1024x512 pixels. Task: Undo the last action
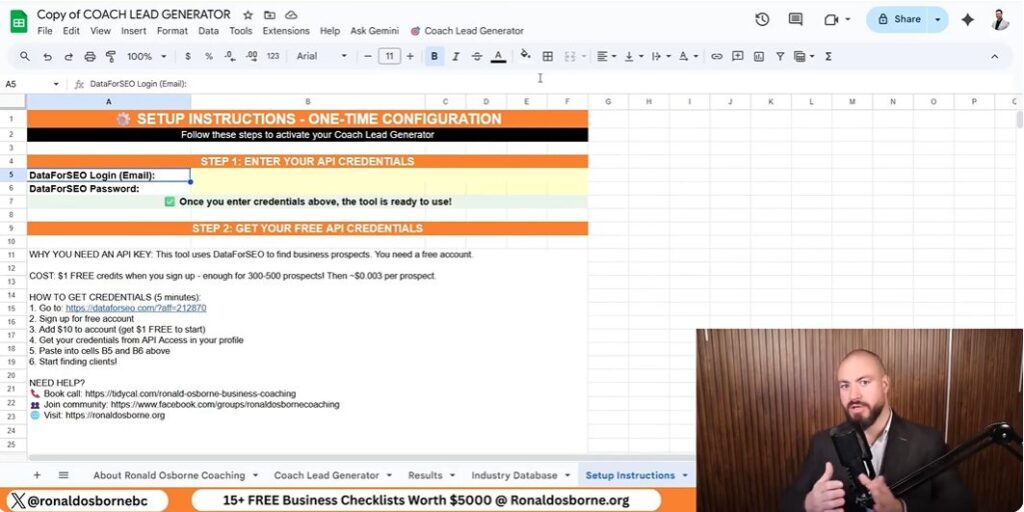47,57
